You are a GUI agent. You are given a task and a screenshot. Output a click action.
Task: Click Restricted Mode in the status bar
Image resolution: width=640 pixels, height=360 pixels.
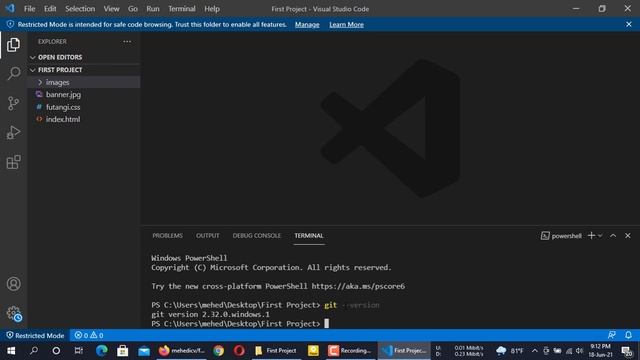(35, 336)
